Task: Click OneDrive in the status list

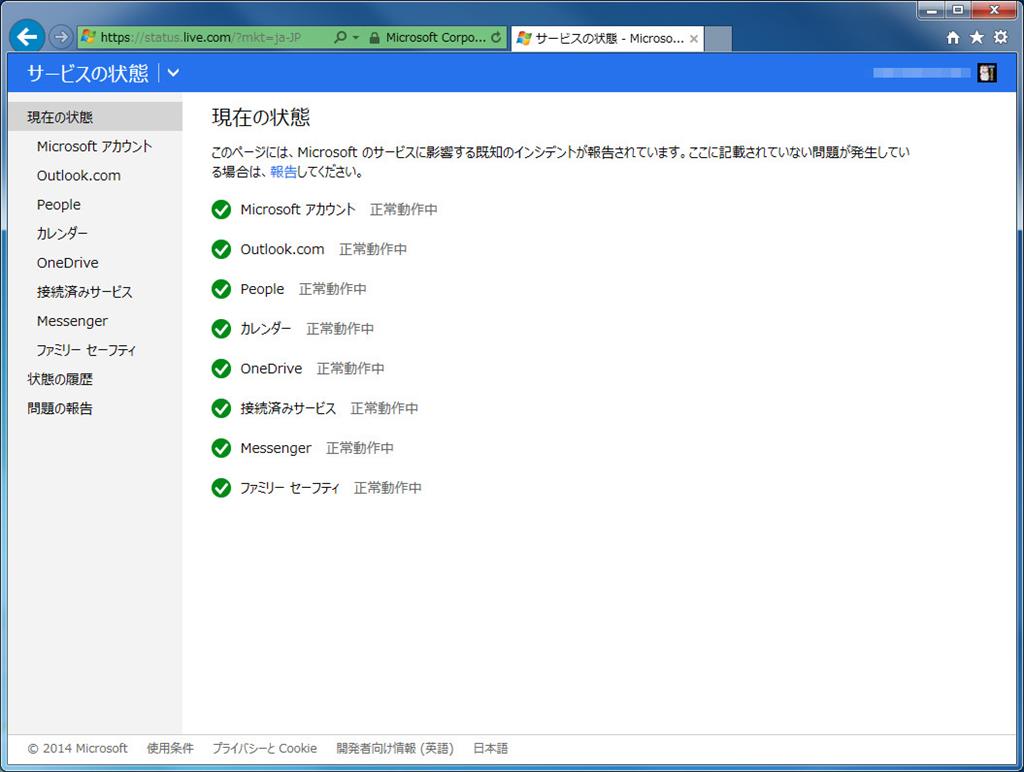Action: 271,369
